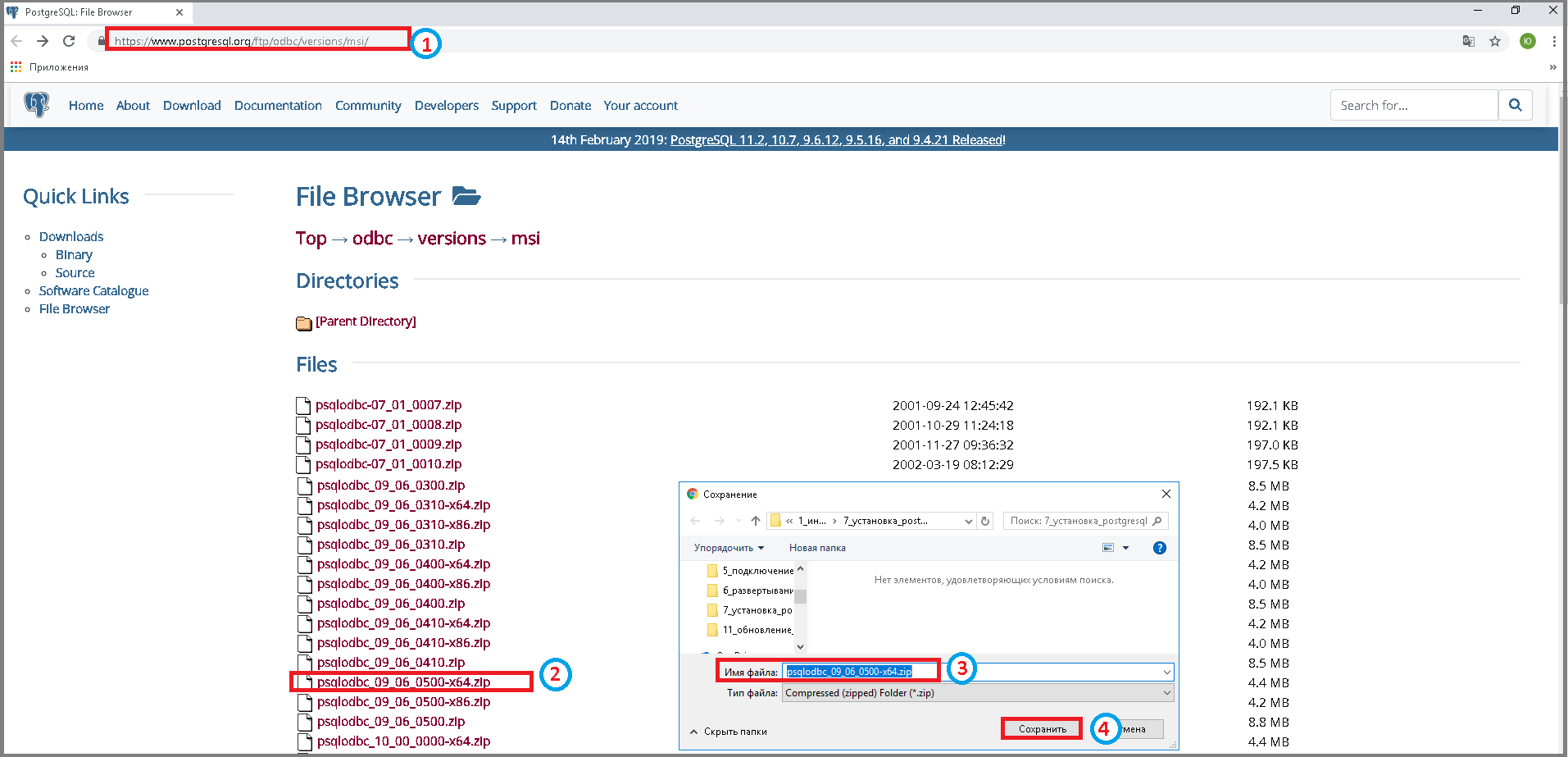Open the About menu item
Image resolution: width=1568 pixels, height=757 pixels.
tap(133, 105)
